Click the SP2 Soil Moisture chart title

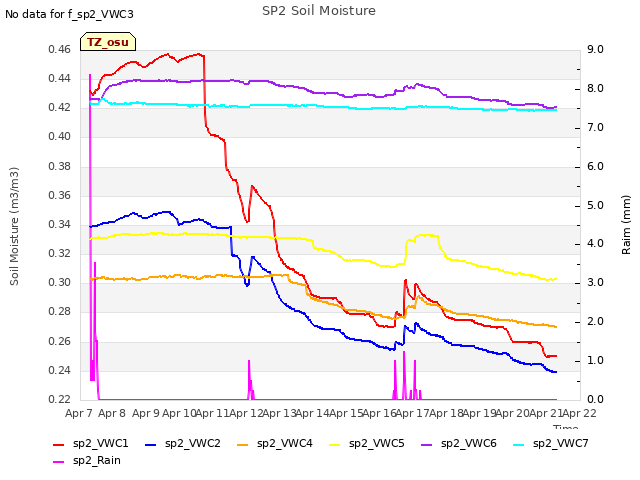tap(319, 11)
